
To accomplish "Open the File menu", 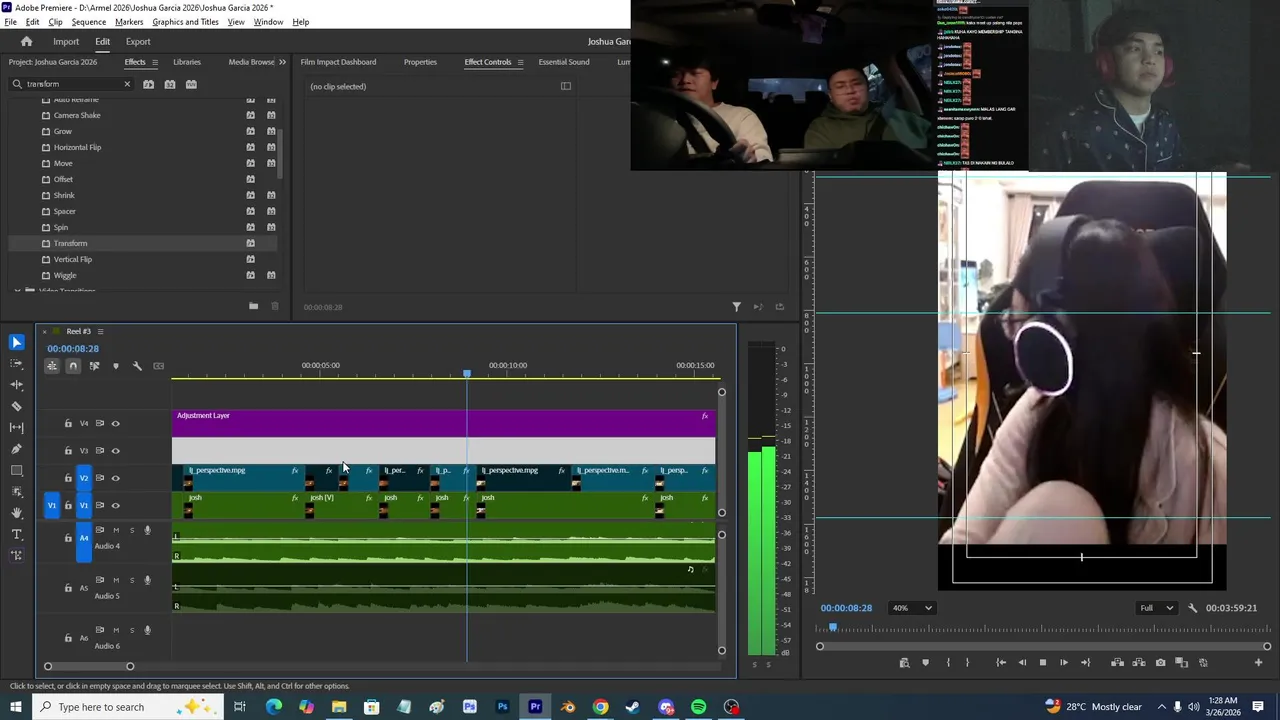I will [10, 22].
